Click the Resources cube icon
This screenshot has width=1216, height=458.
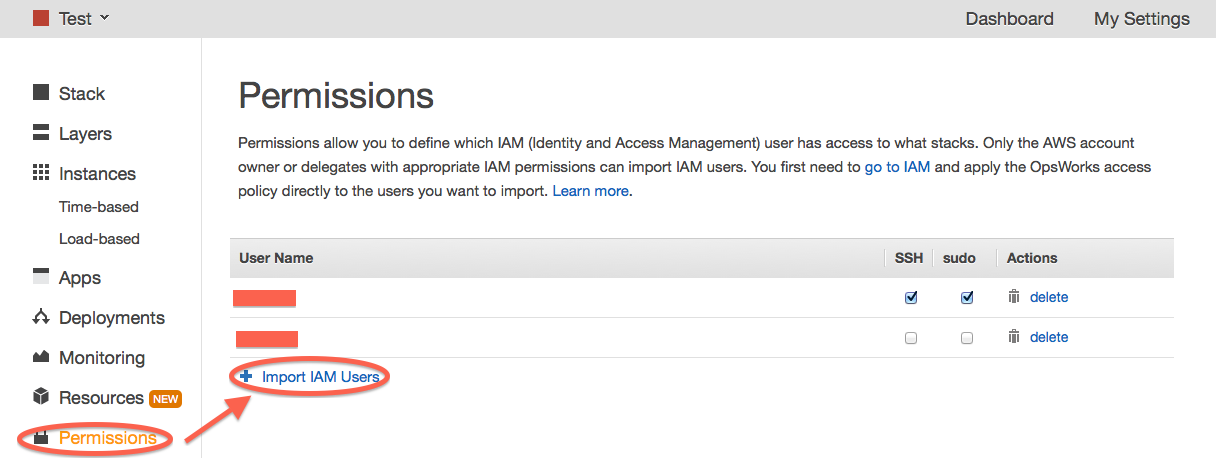41,397
